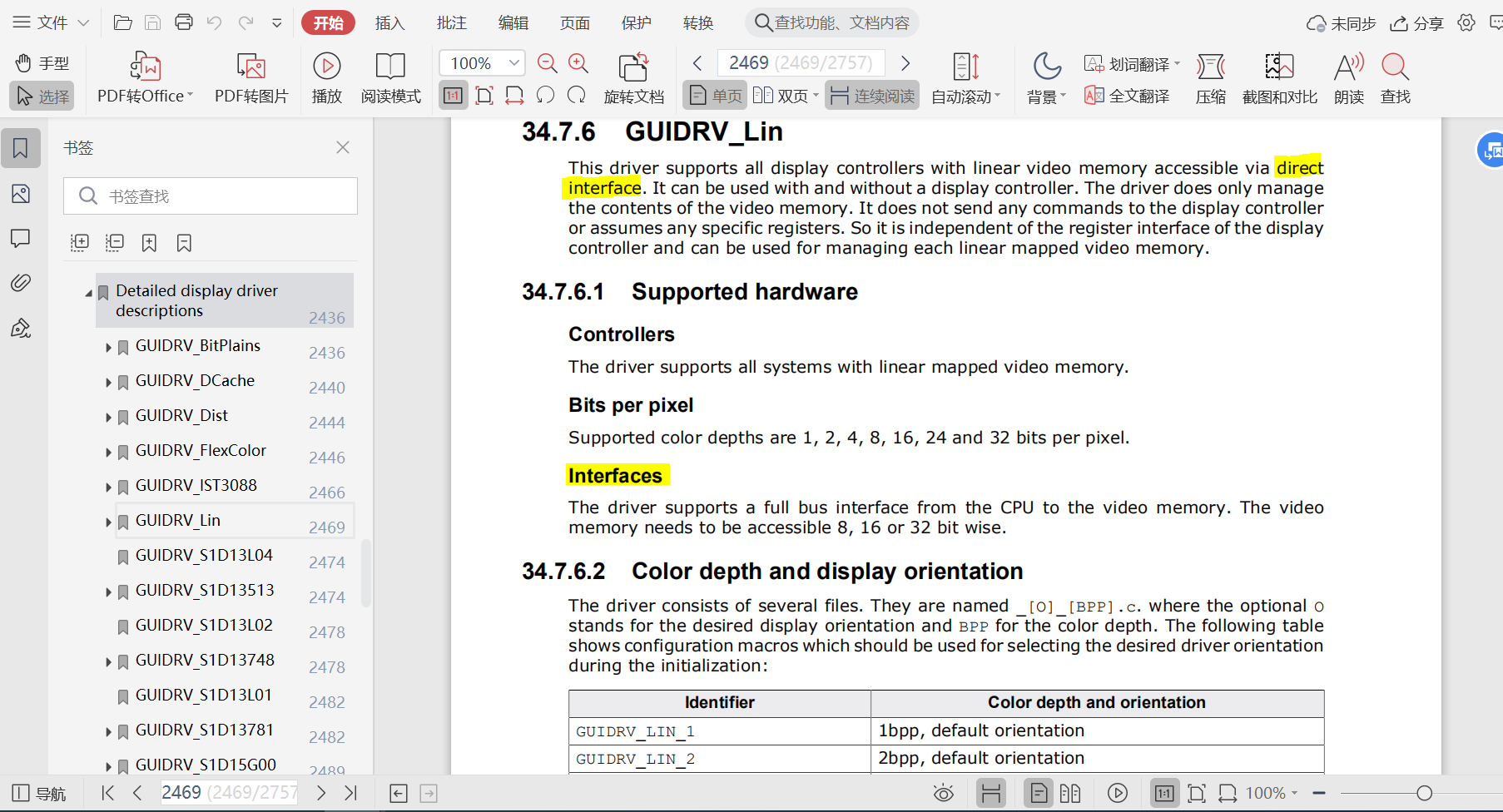Close the 书签 bookmark panel
The image size is (1503, 812).
tap(343, 147)
